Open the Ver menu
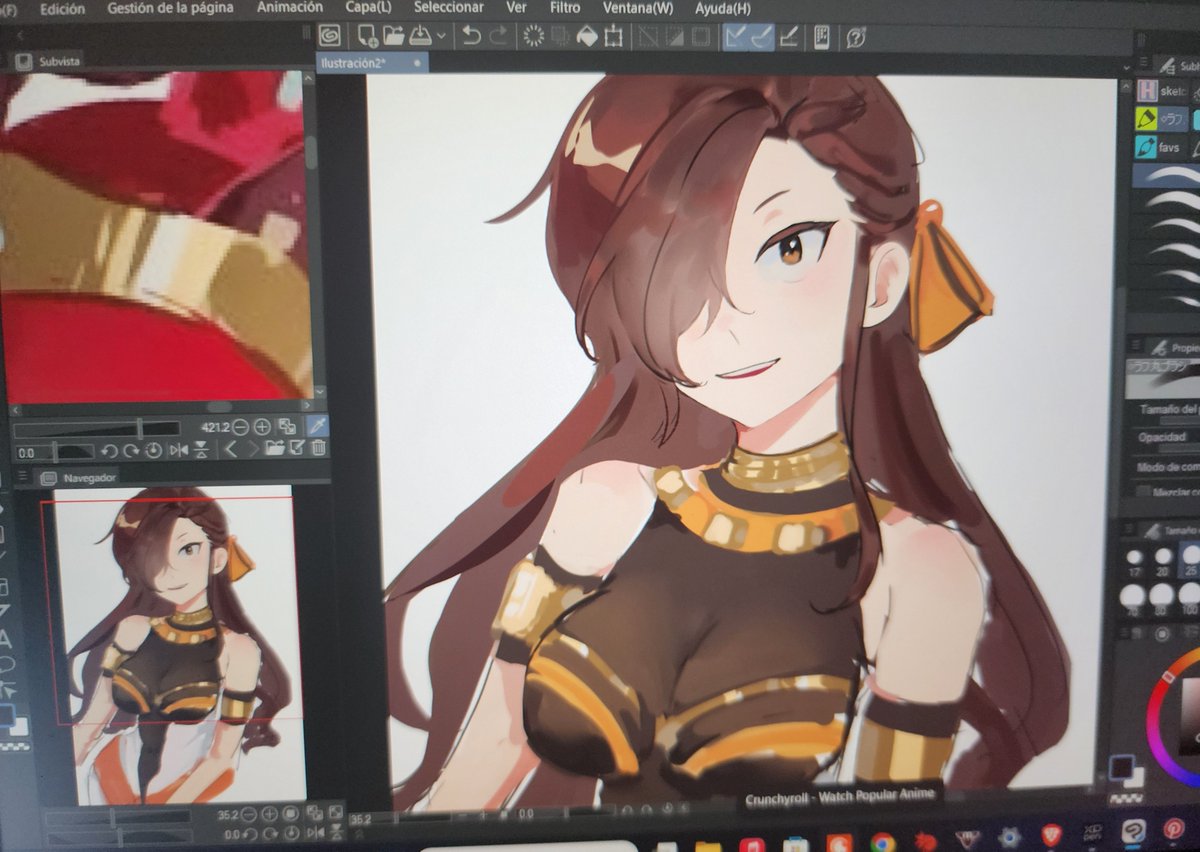Image resolution: width=1200 pixels, height=852 pixels. coord(516,7)
